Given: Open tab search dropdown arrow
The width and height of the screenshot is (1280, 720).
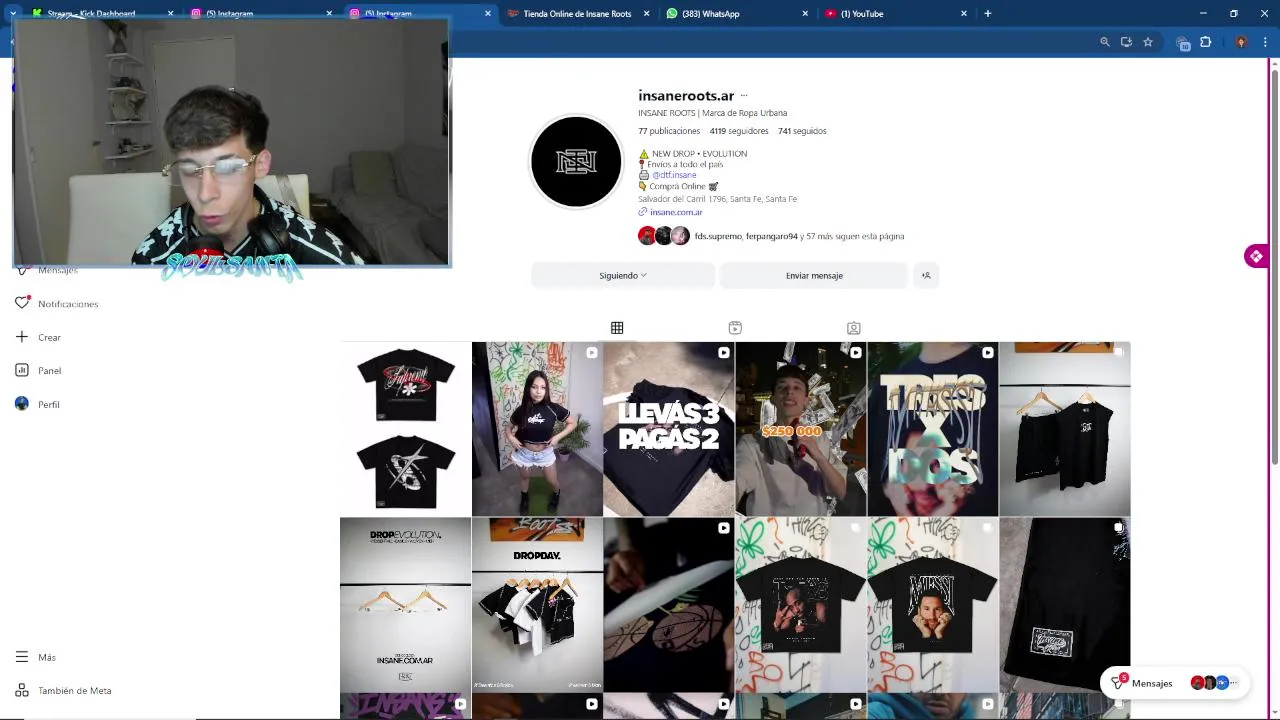Looking at the screenshot, I should (12, 13).
